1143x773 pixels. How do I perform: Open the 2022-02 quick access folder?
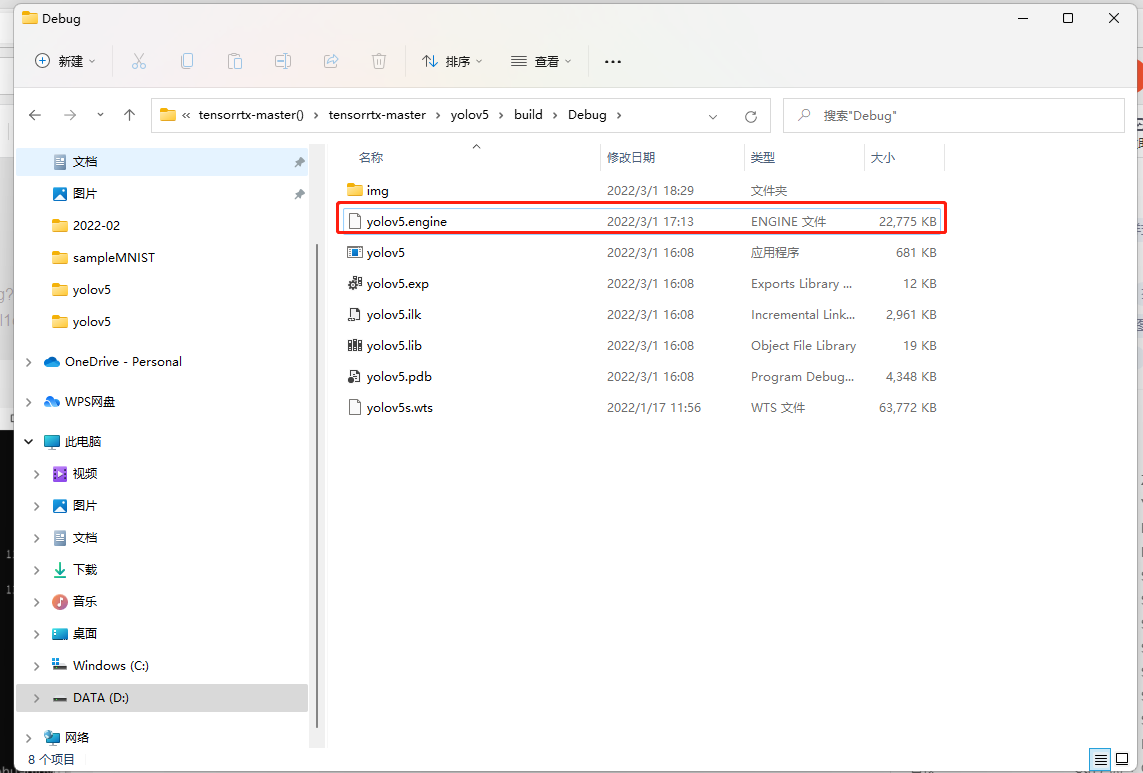pos(162,226)
